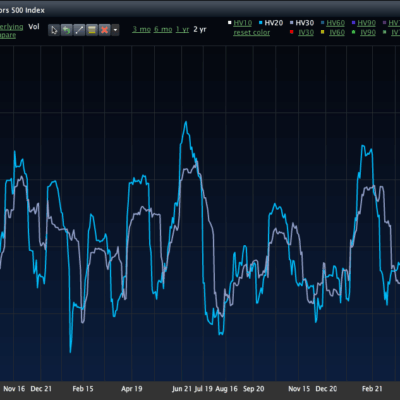Enable the IV90 series
Screen dimensions: 400x400
pos(368,32)
